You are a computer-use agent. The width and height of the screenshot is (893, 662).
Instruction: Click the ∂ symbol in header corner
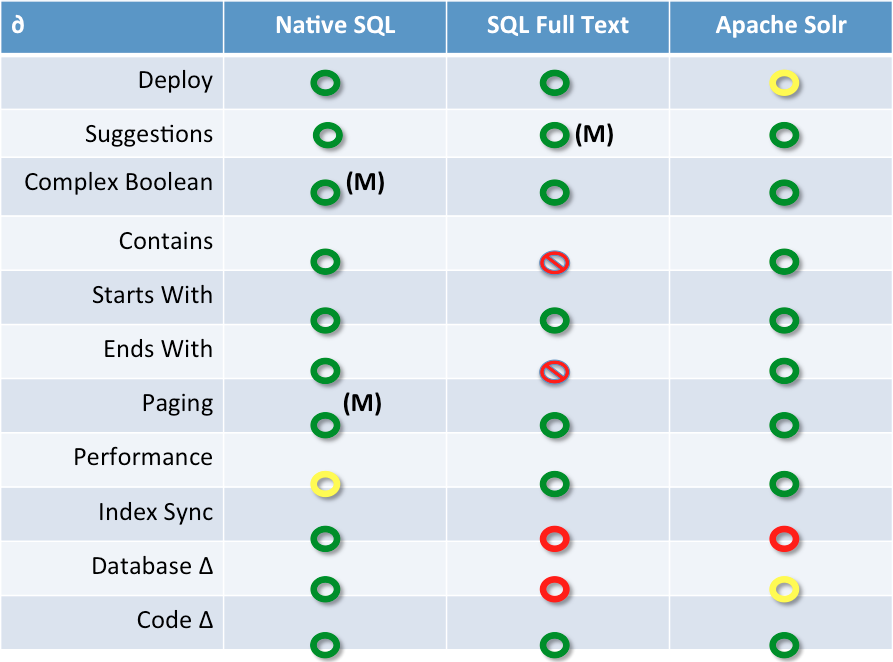coord(18,25)
